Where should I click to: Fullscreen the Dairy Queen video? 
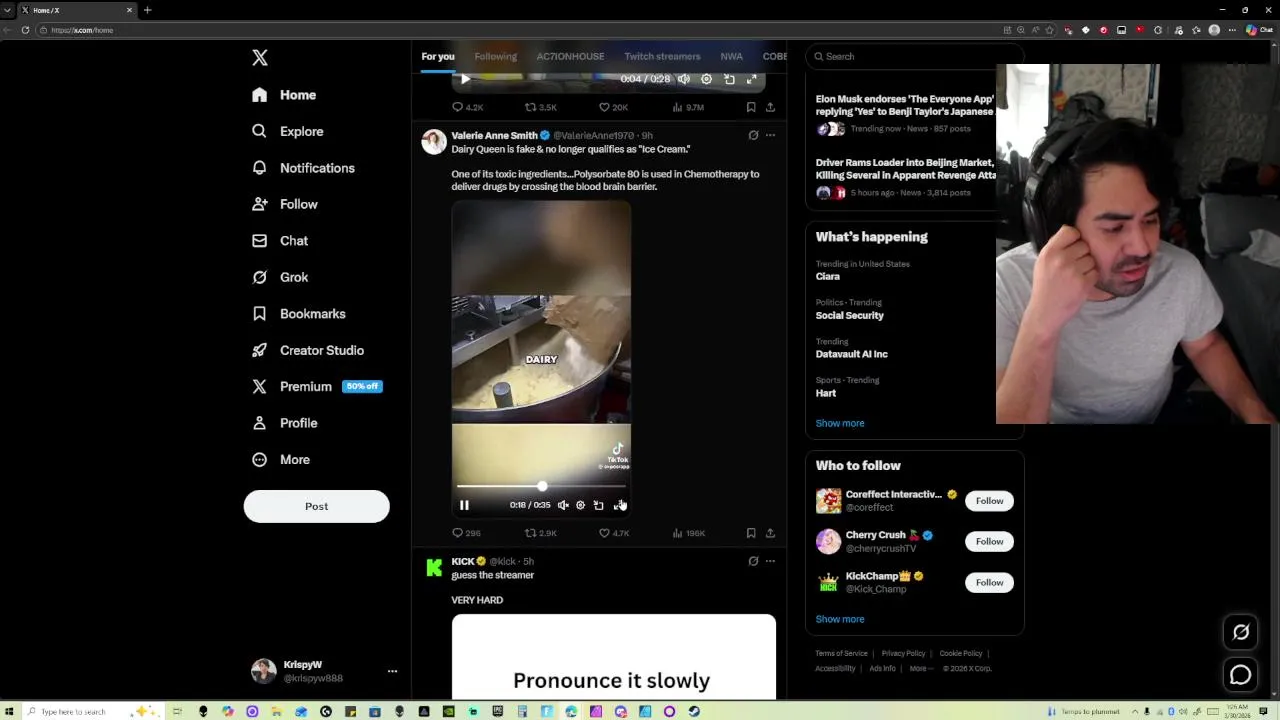pyautogui.click(x=620, y=505)
